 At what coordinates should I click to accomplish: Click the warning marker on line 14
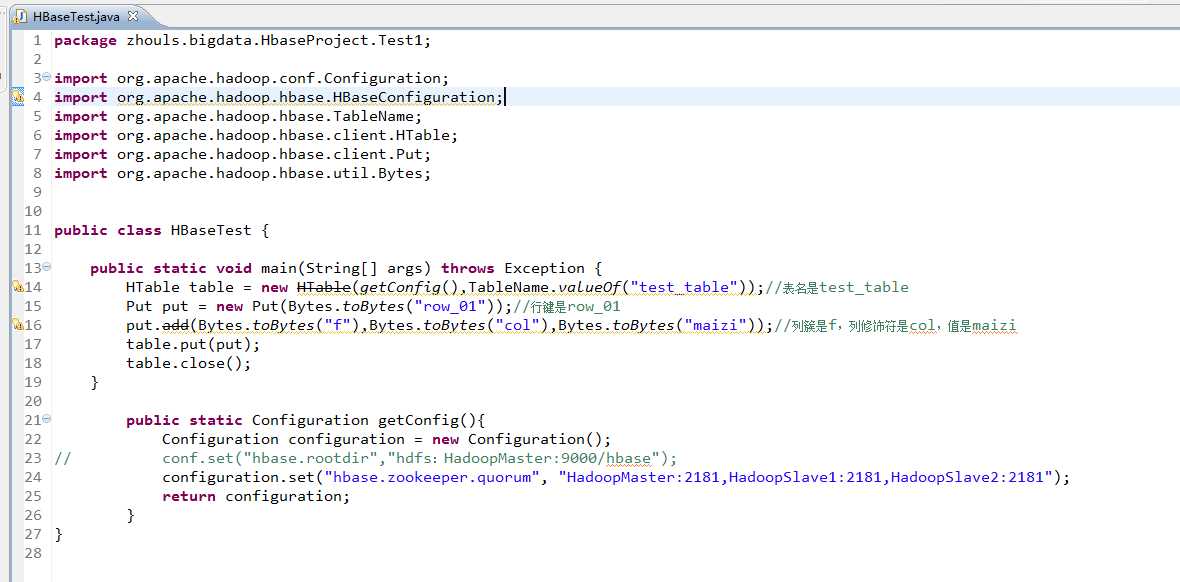pos(18,287)
